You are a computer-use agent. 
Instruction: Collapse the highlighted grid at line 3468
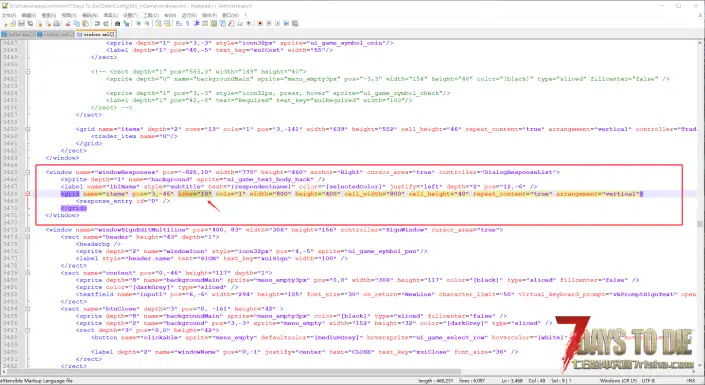click(x=27, y=194)
